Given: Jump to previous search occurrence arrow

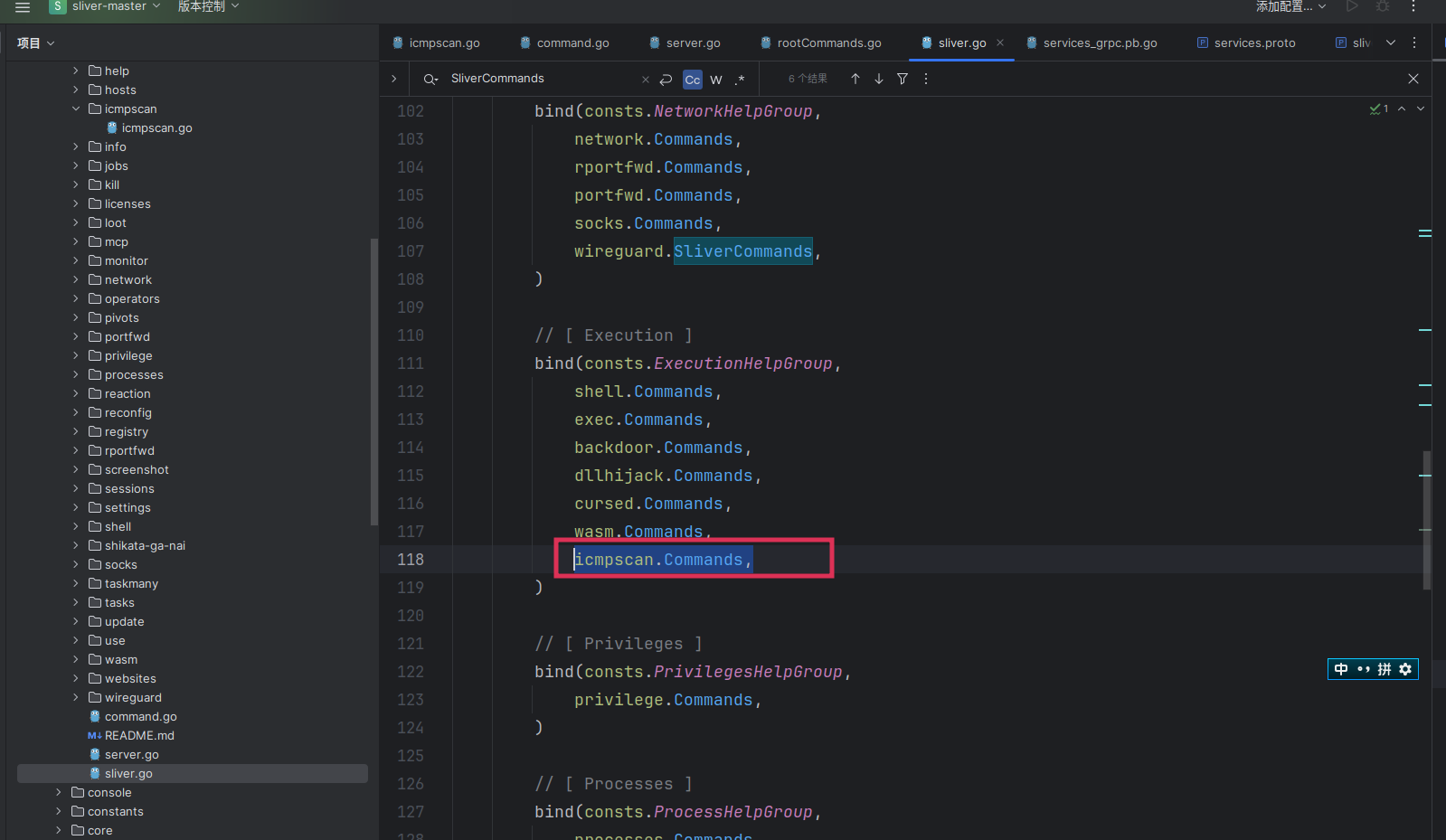Looking at the screenshot, I should (x=855, y=79).
